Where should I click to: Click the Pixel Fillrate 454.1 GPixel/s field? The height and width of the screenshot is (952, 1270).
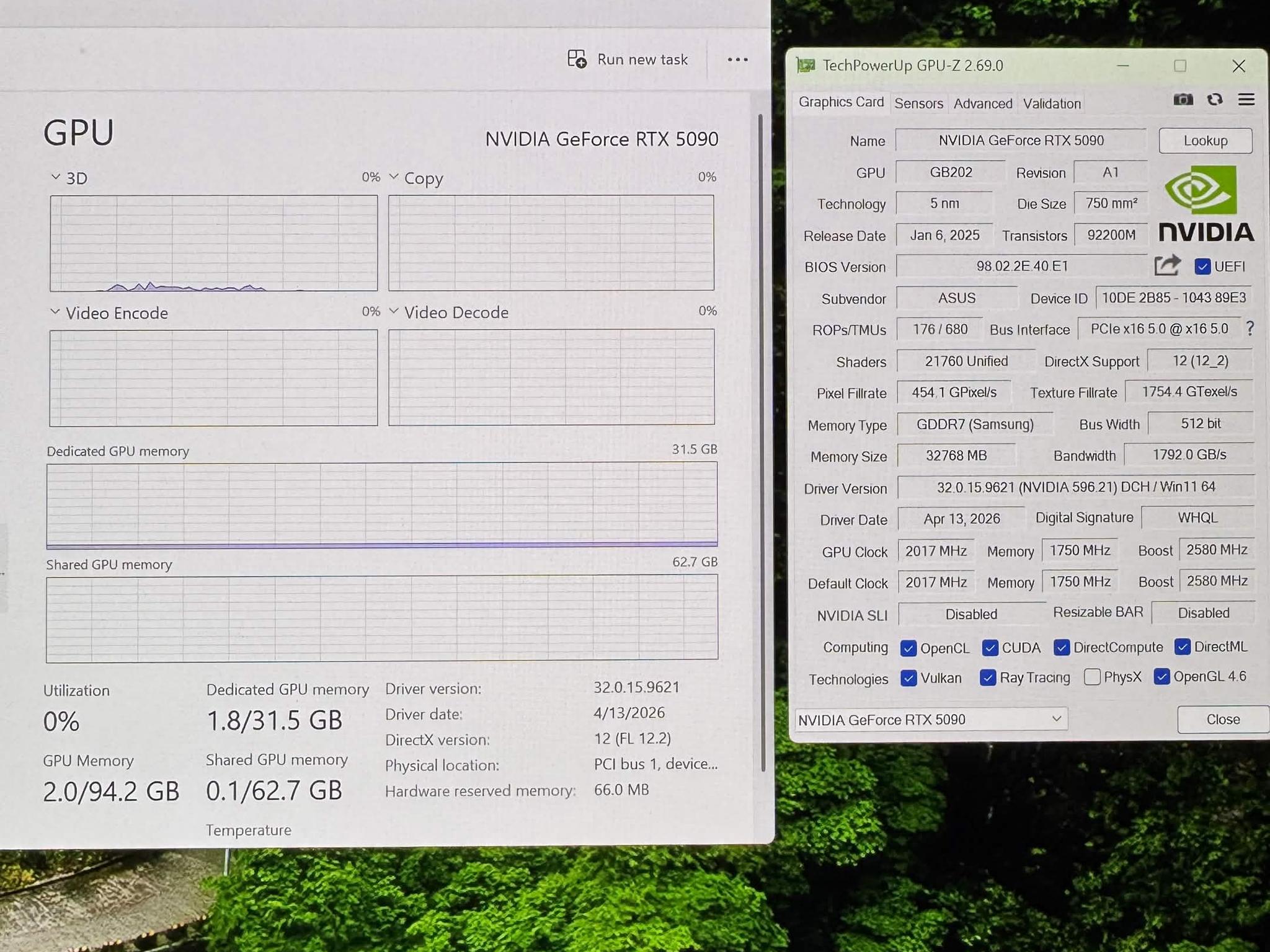(954, 392)
